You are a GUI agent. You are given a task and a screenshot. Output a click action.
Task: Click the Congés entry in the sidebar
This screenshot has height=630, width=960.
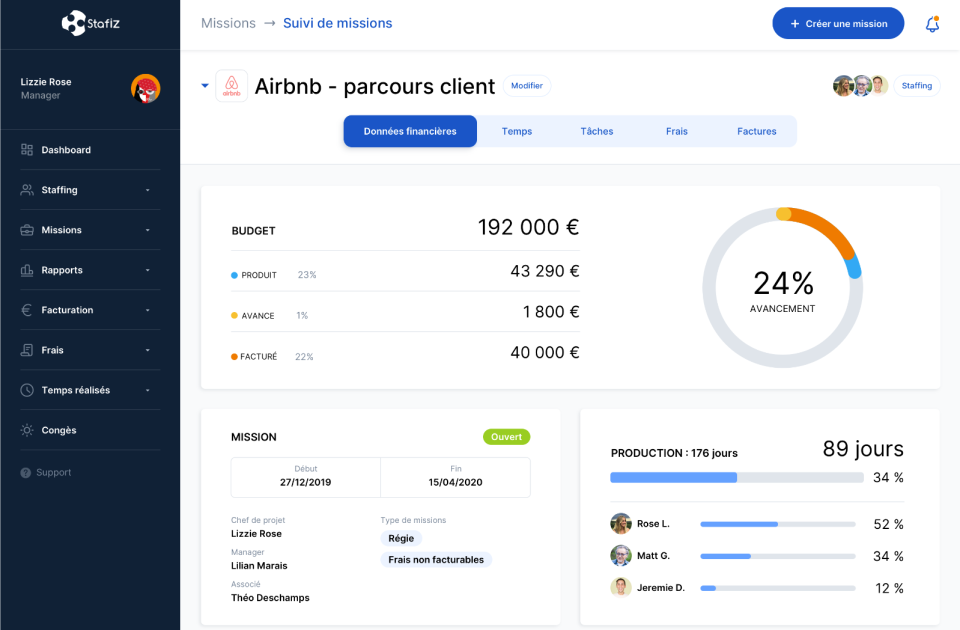click(x=57, y=429)
